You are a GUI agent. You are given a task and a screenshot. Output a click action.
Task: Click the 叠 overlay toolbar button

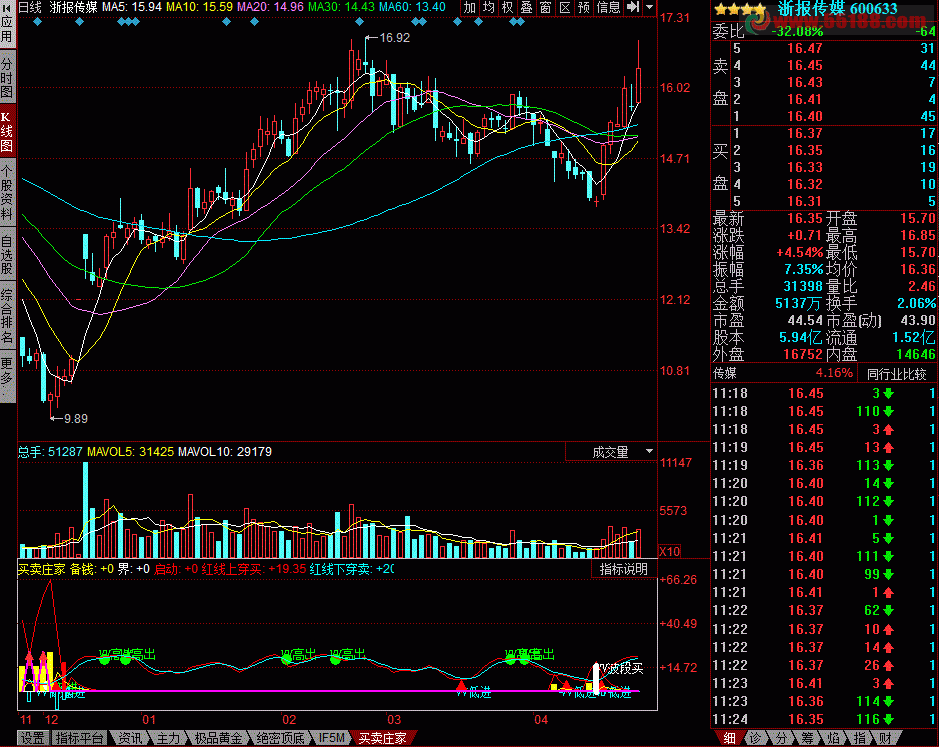[x=526, y=7]
